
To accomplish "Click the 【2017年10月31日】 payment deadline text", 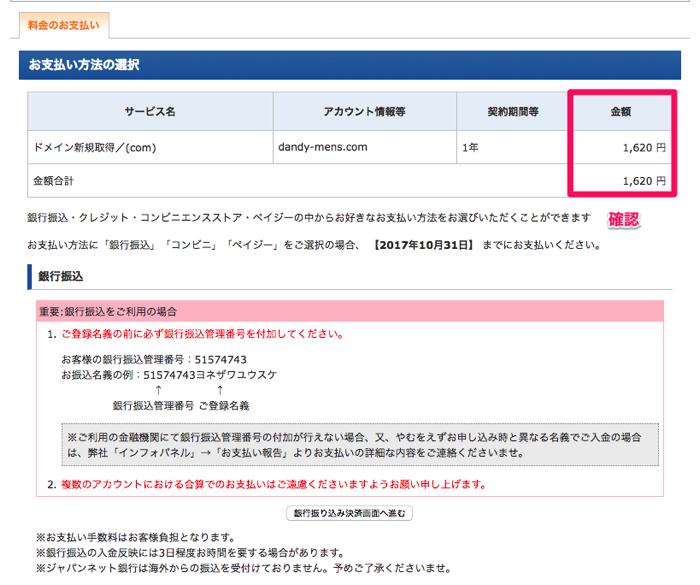I will 425,244.
